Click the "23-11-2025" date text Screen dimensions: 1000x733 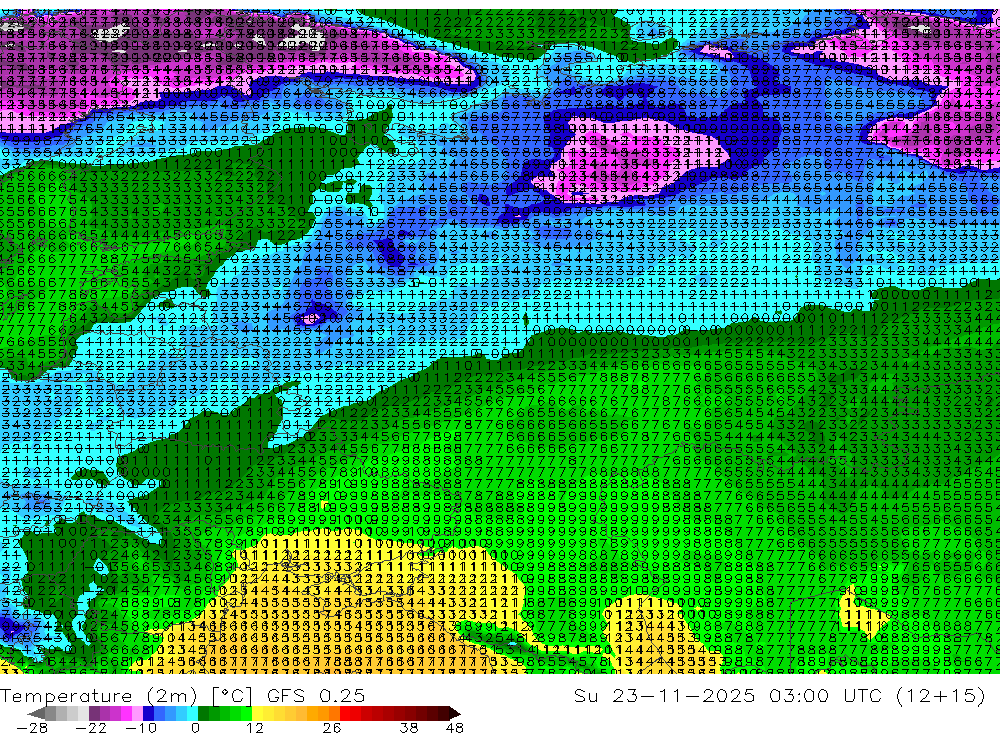(x=683, y=695)
